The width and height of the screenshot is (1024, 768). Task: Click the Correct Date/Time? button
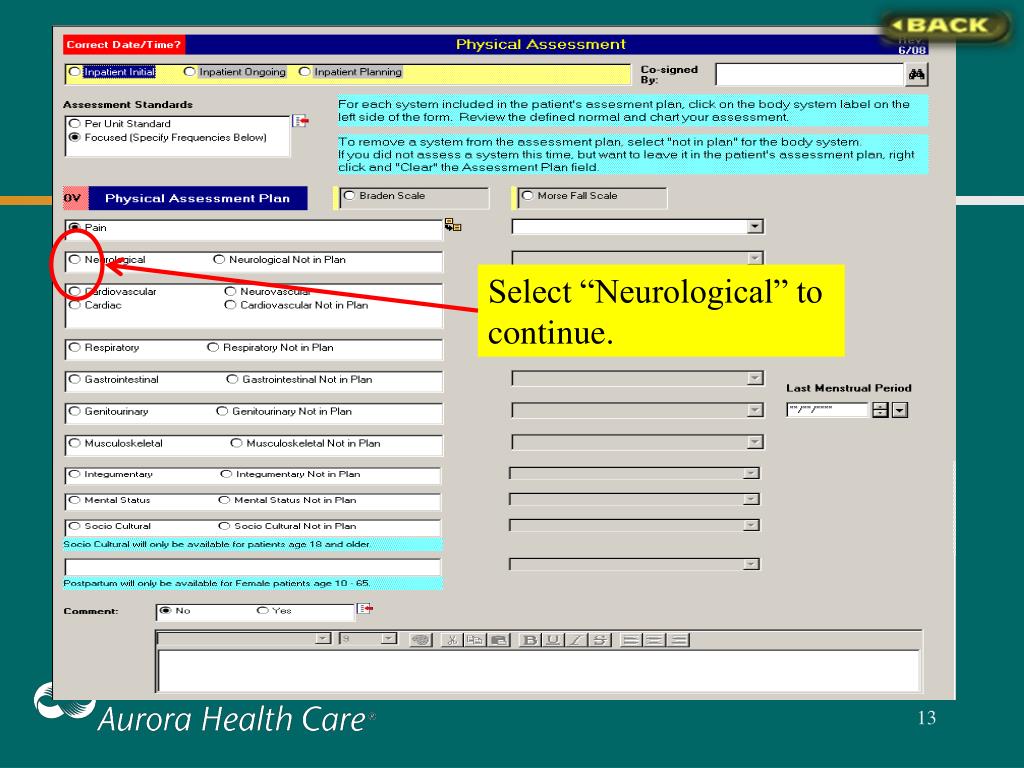coord(124,44)
